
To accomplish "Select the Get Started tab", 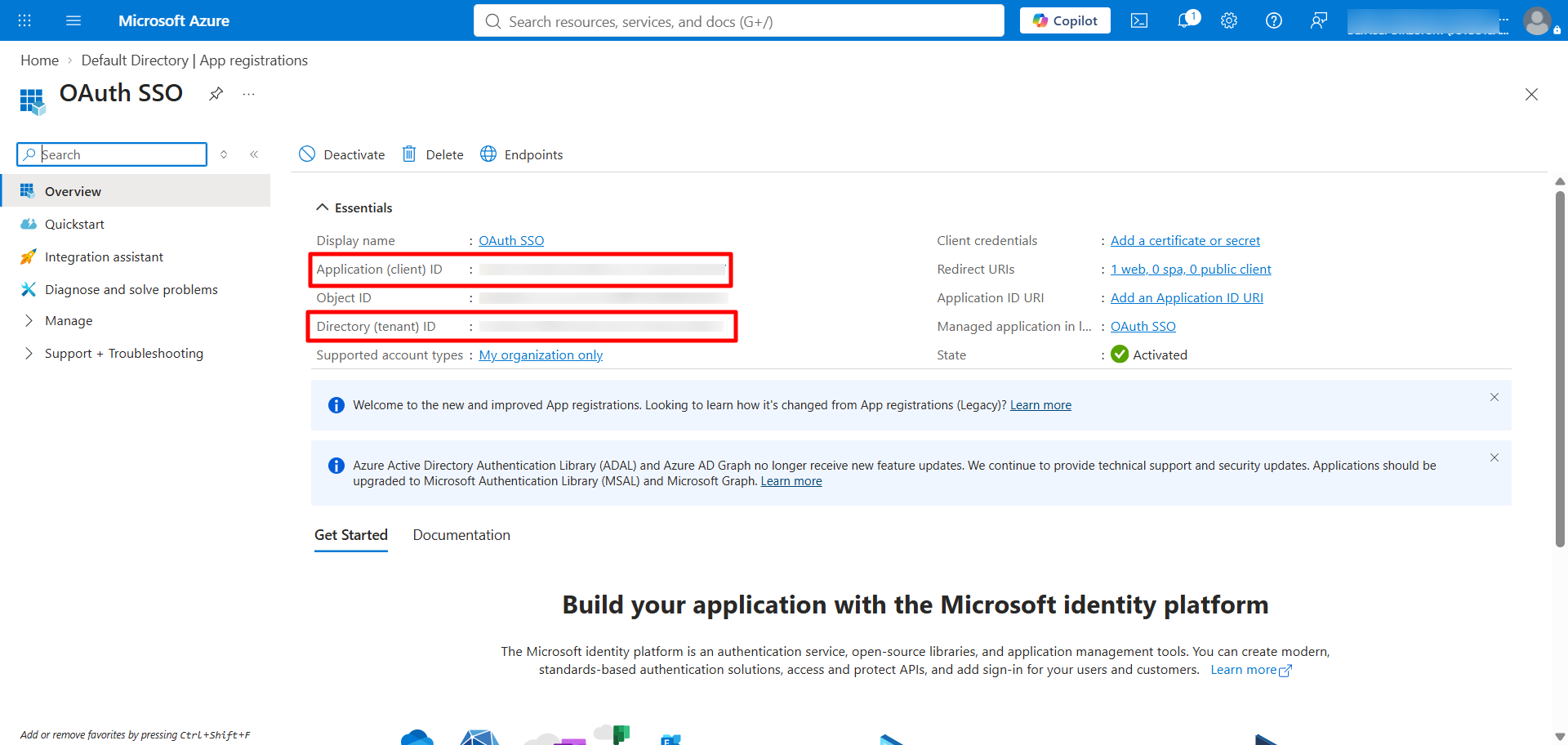I will click(351, 535).
